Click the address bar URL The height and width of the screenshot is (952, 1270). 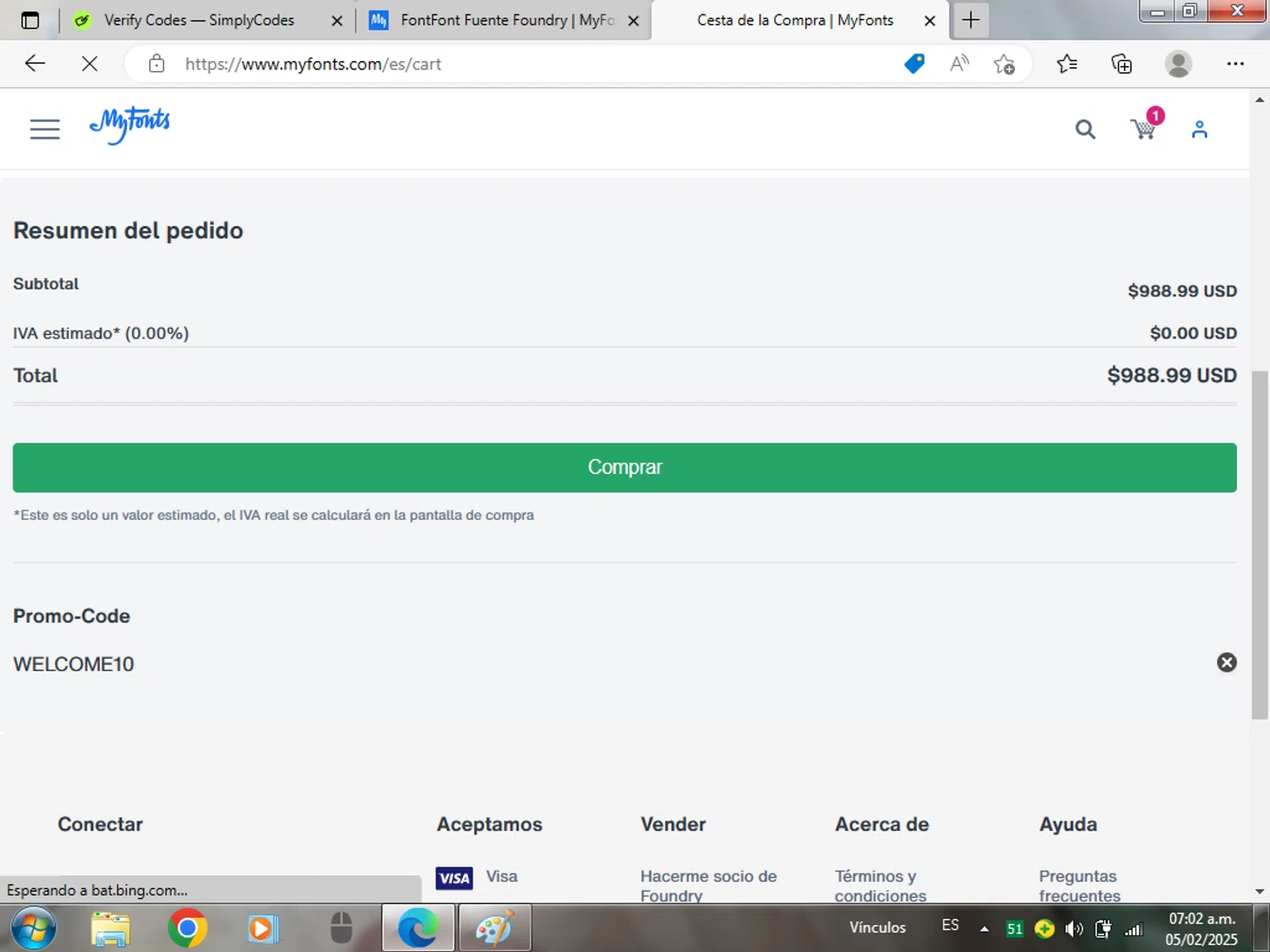coord(313,64)
